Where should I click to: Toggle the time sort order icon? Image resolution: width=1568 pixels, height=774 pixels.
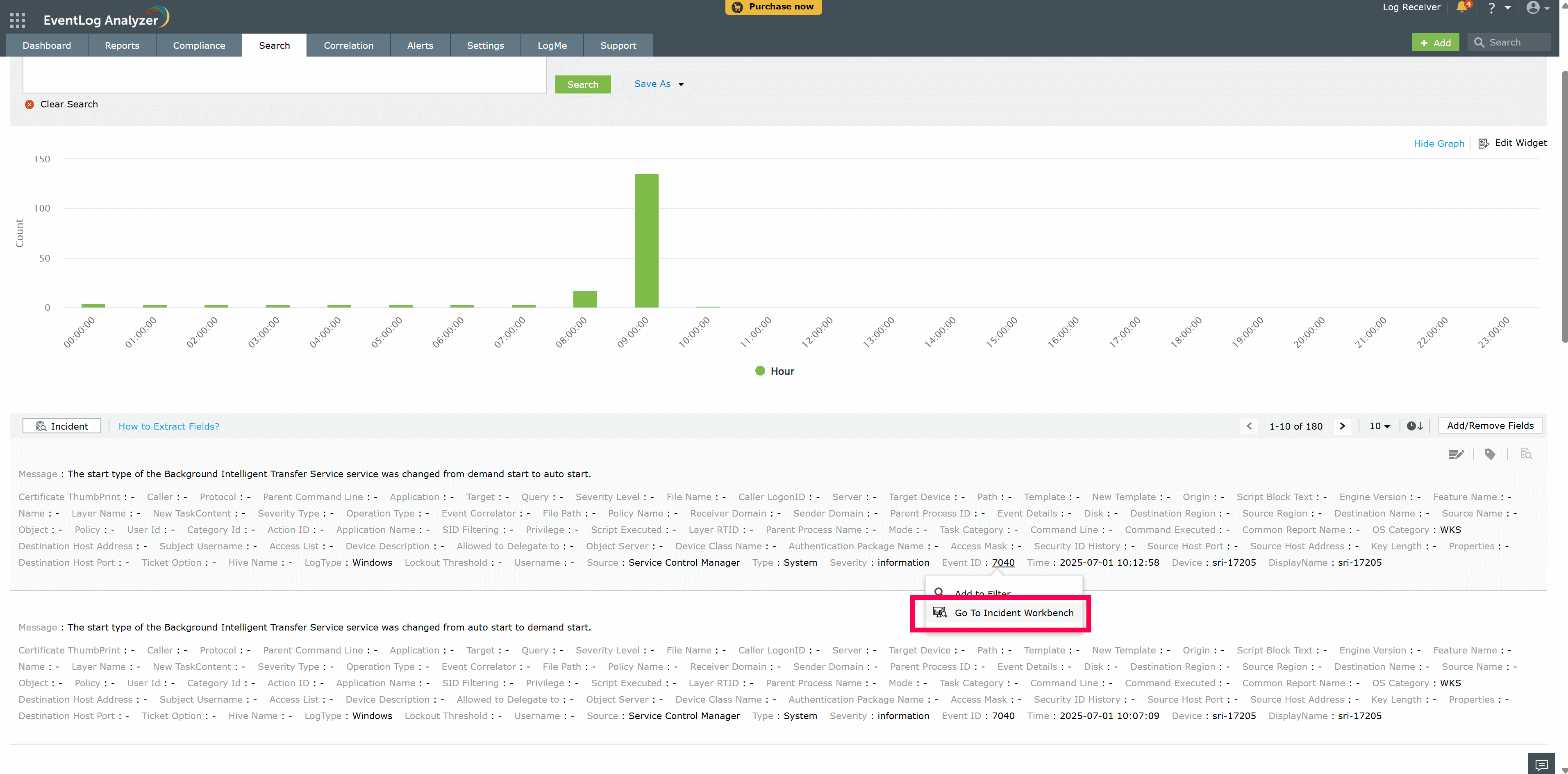(1415, 426)
